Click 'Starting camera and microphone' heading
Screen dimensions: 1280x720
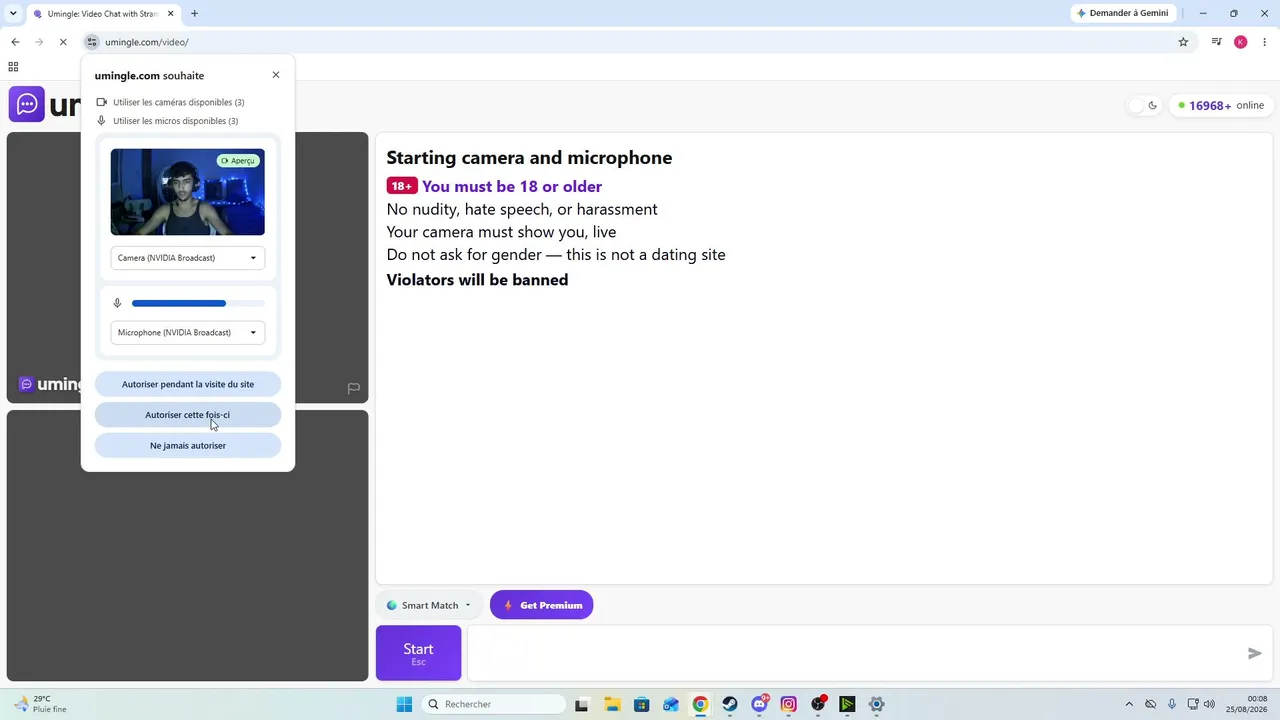529,158
